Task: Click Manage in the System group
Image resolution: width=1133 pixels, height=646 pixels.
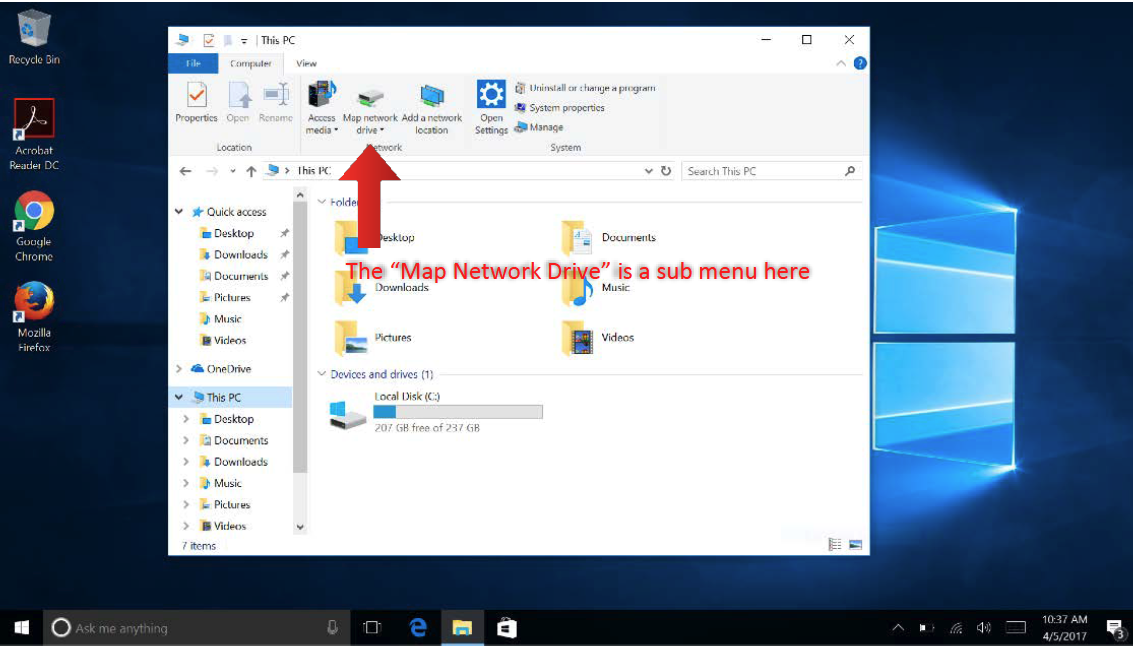Action: [x=539, y=127]
